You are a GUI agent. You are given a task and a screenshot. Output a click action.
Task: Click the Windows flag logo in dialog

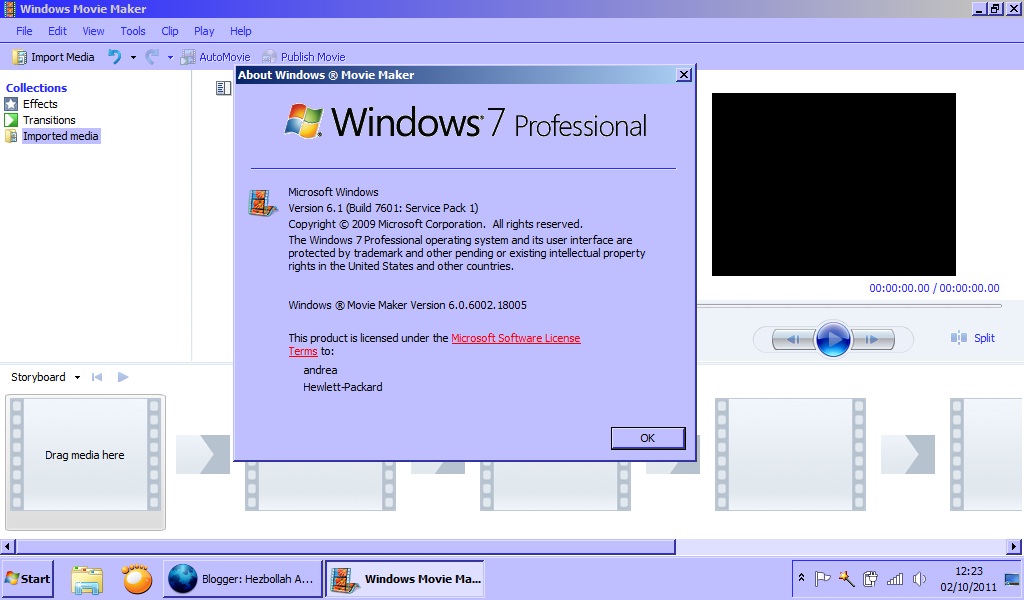[304, 121]
